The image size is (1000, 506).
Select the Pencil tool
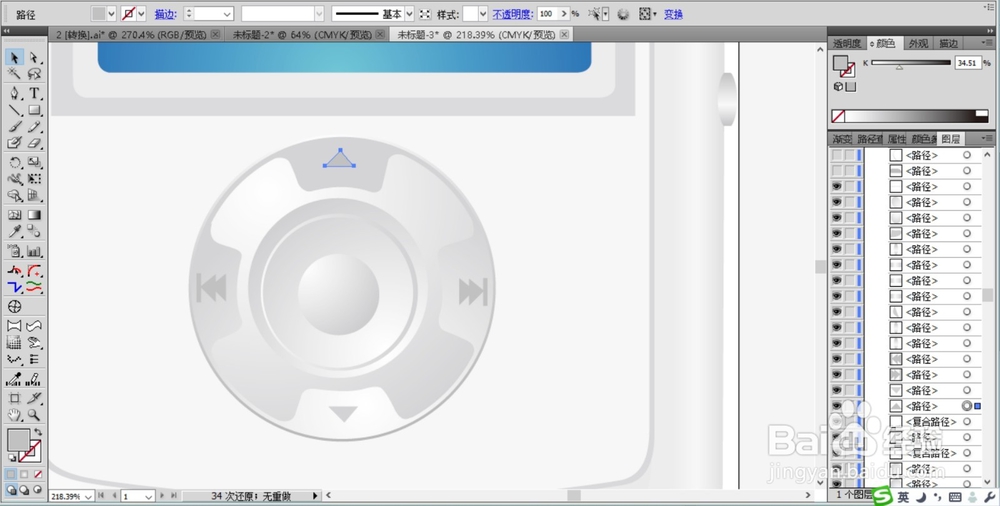click(x=34, y=127)
